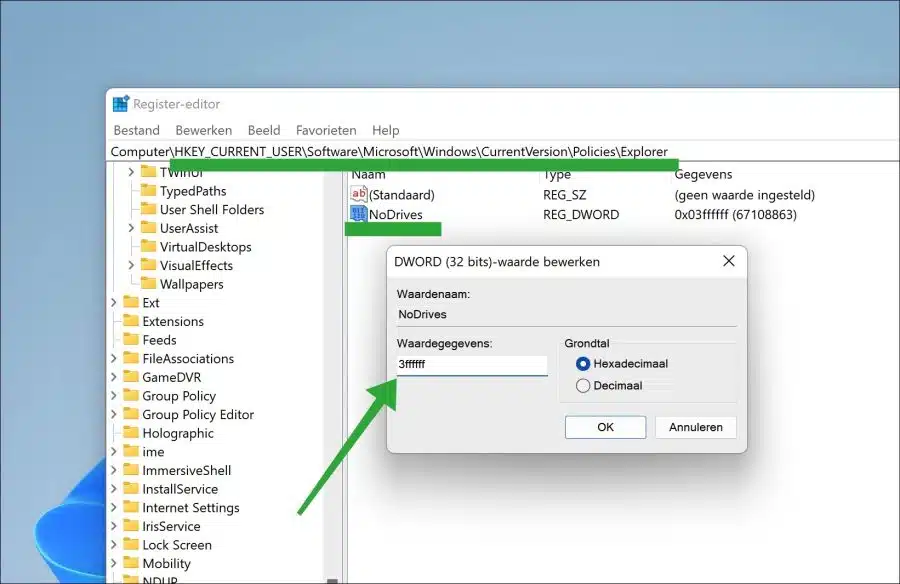Click the Register-editor app icon in title bar
Image resolution: width=900 pixels, height=584 pixels.
click(121, 104)
